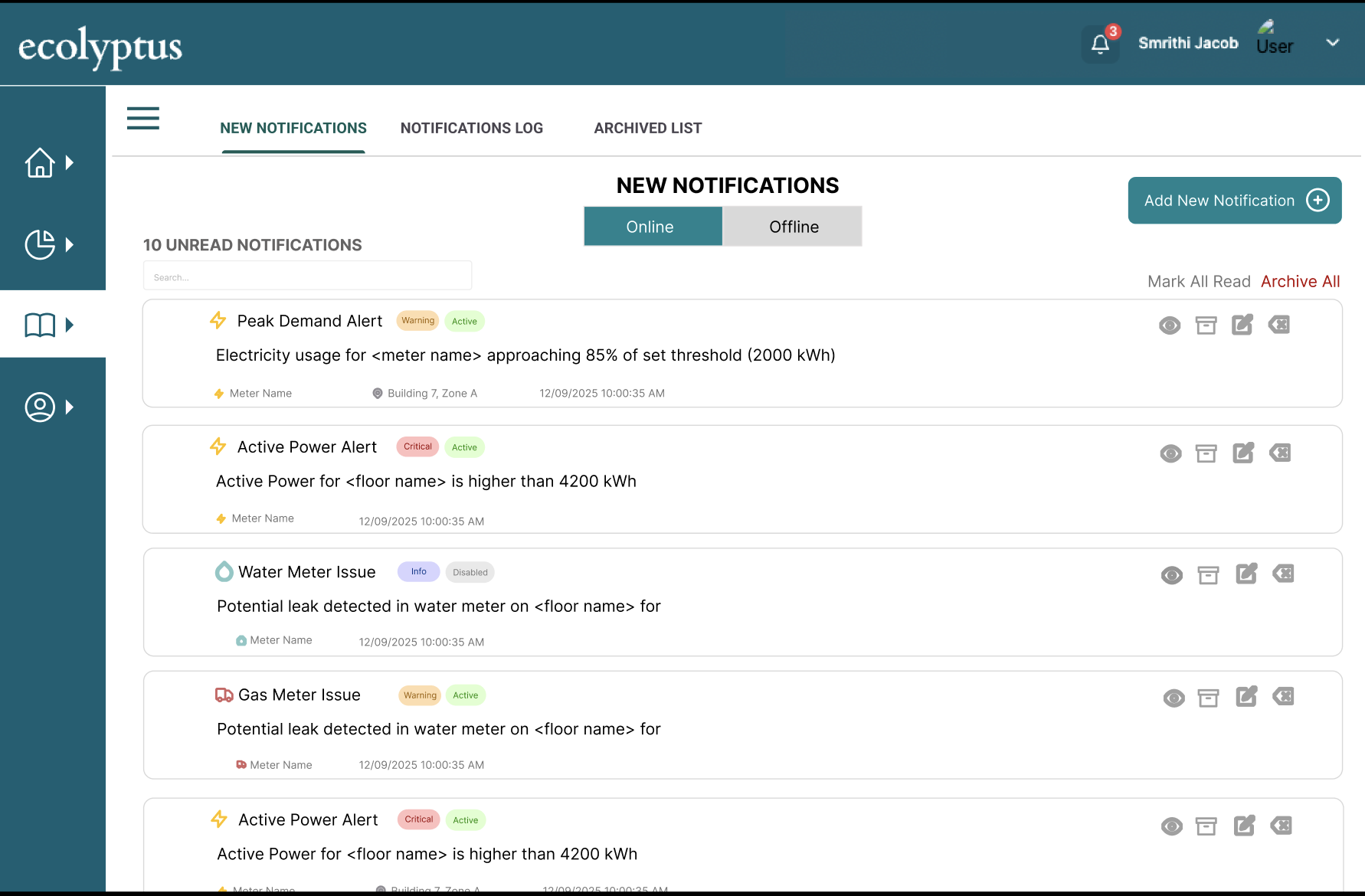Viewport: 1365px width, 896px height.
Task: Open the Archived List tab
Action: (x=647, y=128)
